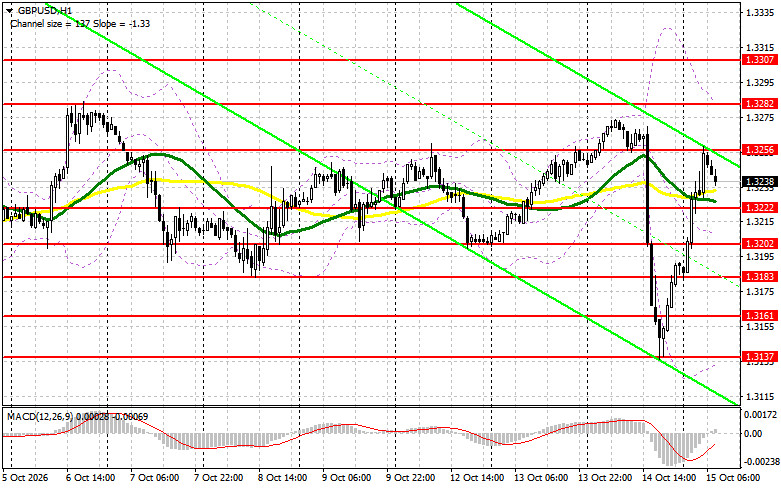Click the MACD scale value -0.00238
Screen dimensions: 781x489
[x=760, y=462]
